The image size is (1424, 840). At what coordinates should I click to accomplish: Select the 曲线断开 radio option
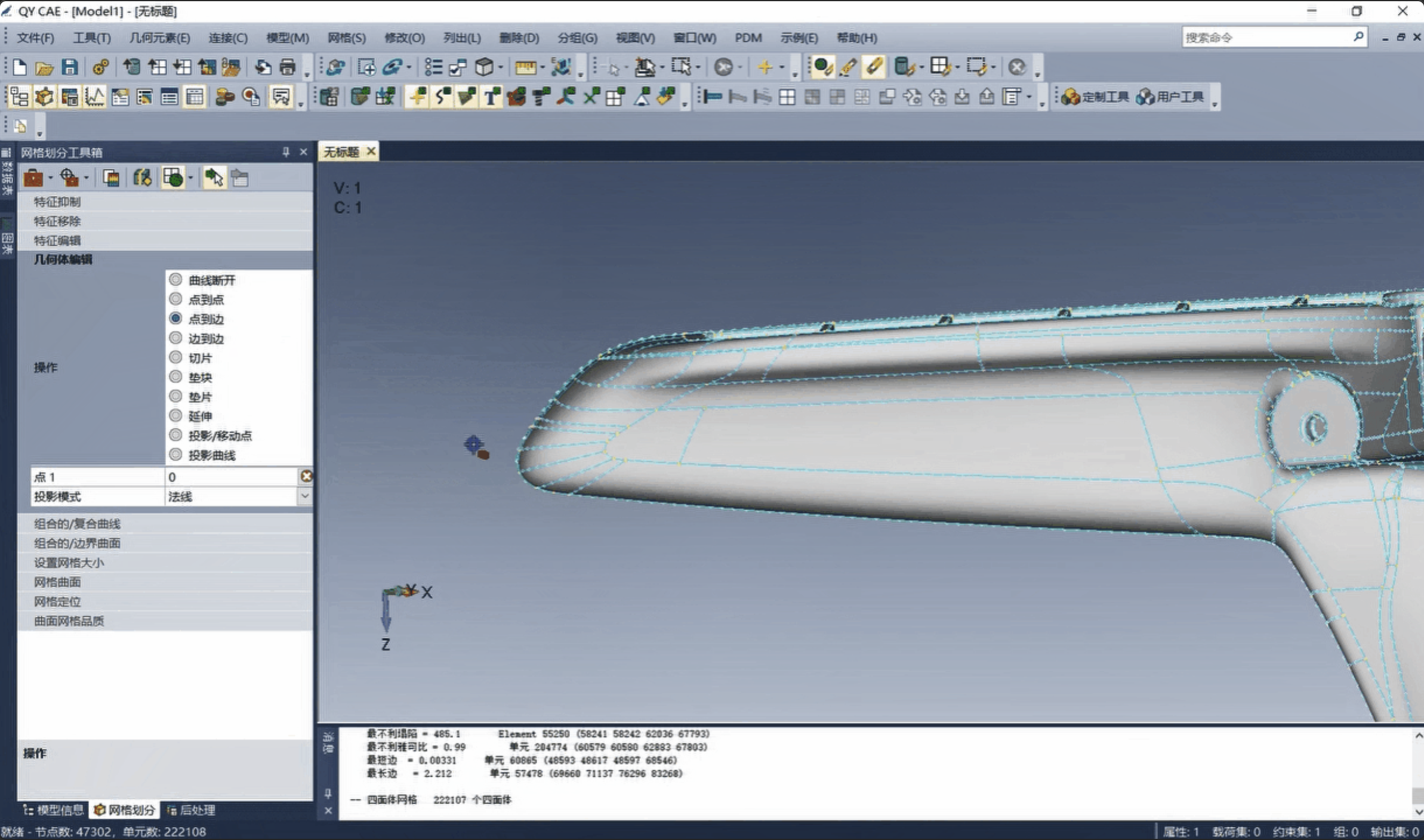[x=175, y=280]
